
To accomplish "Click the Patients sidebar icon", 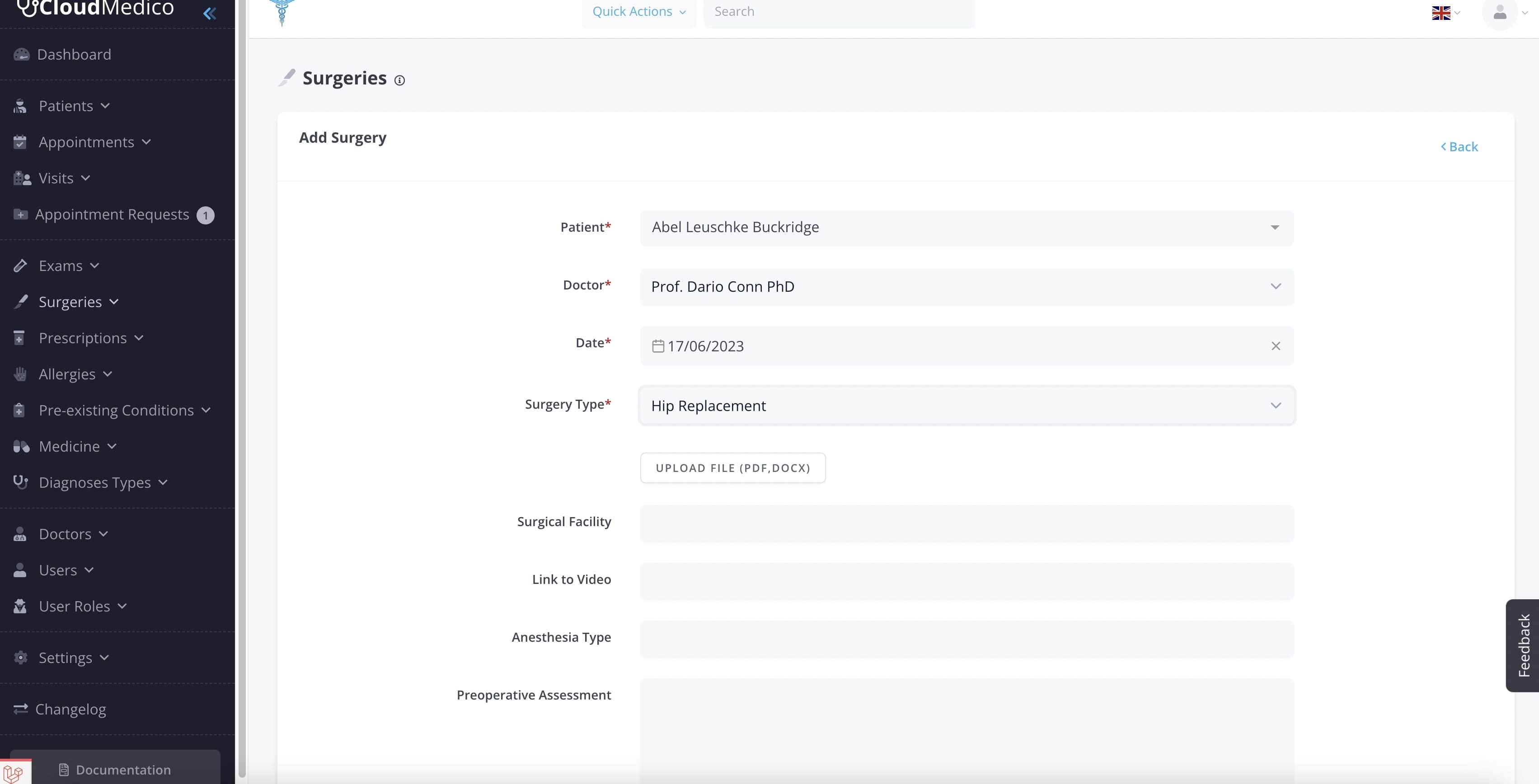I will (20, 106).
